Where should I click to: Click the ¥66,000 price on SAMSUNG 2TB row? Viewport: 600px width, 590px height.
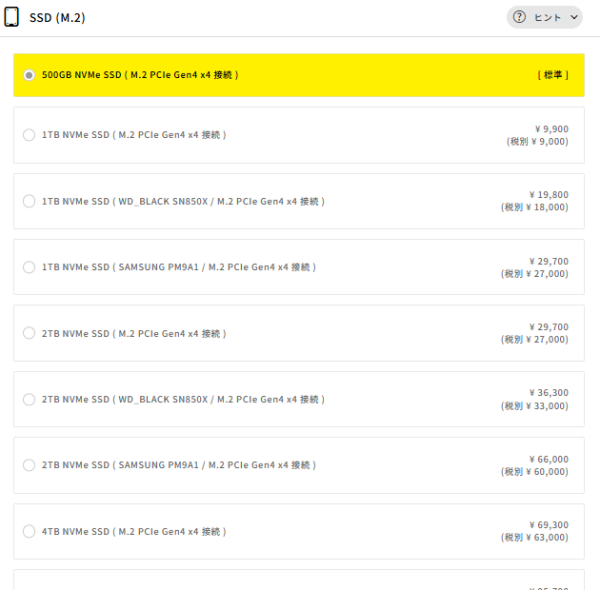coord(548,459)
